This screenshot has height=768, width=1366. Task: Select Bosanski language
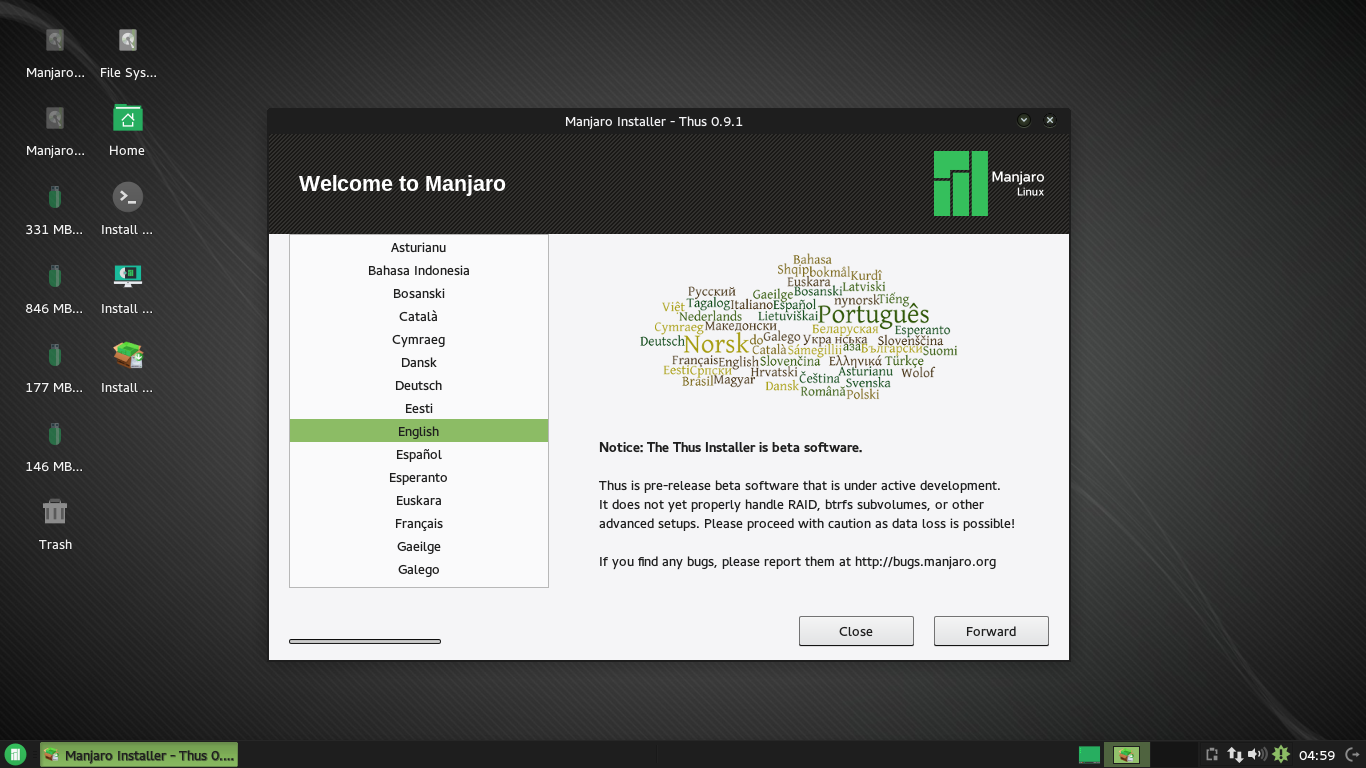point(419,293)
